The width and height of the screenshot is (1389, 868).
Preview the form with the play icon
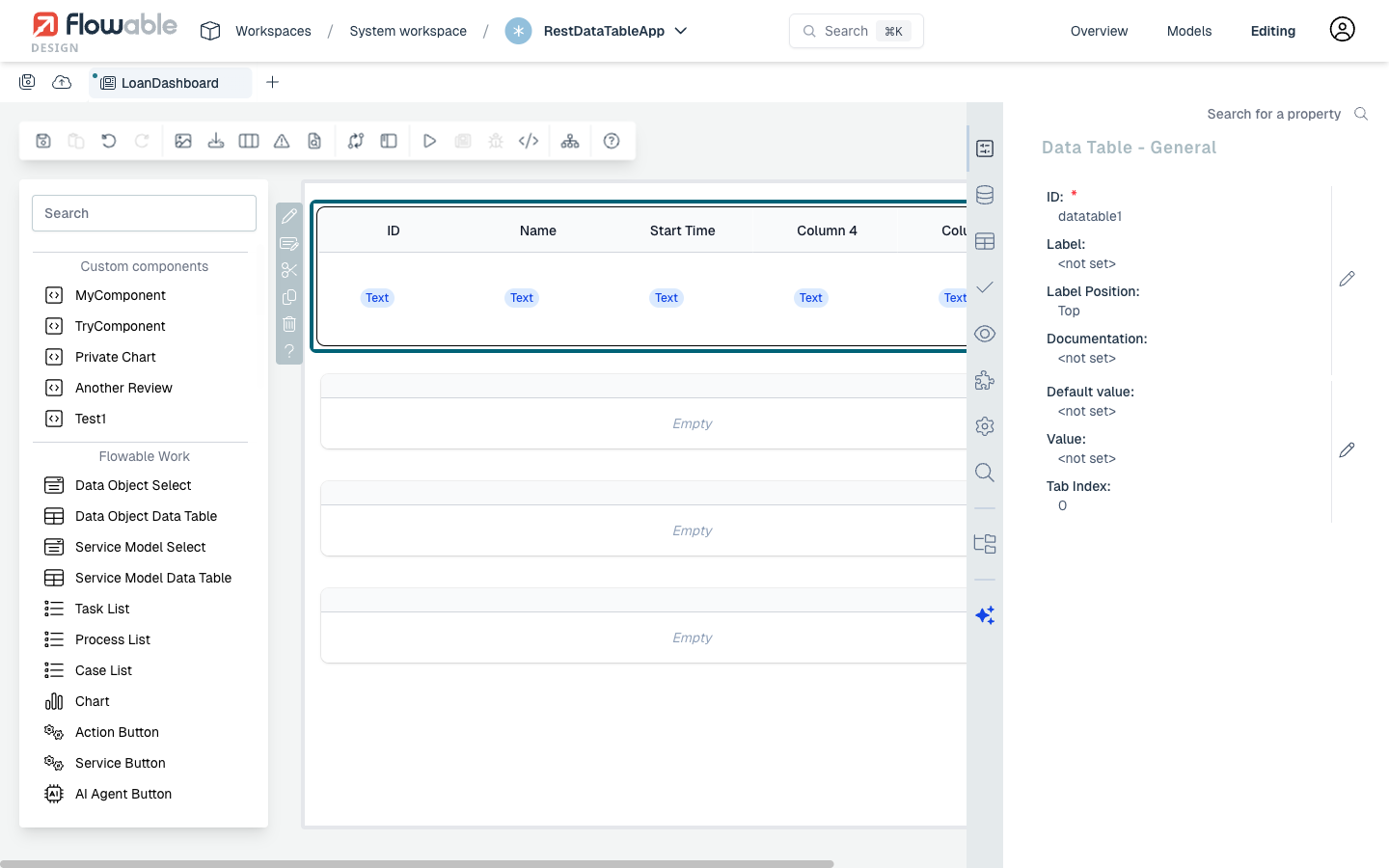pyautogui.click(x=429, y=141)
